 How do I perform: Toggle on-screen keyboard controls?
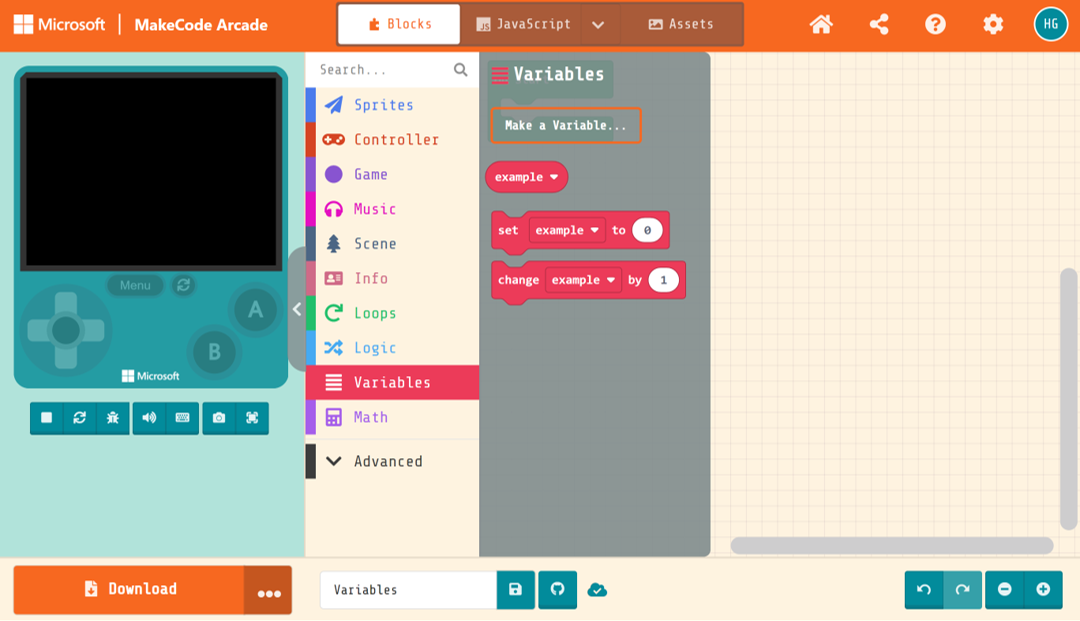pos(182,418)
